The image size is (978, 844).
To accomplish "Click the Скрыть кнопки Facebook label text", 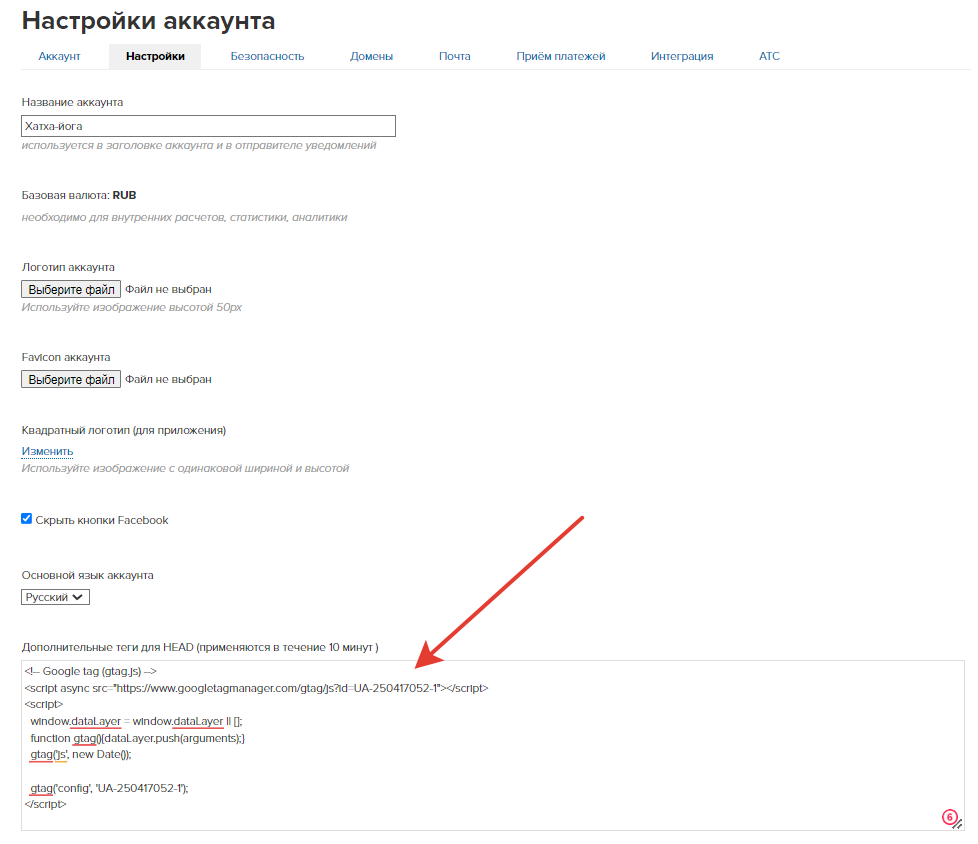I will click(x=102, y=520).
